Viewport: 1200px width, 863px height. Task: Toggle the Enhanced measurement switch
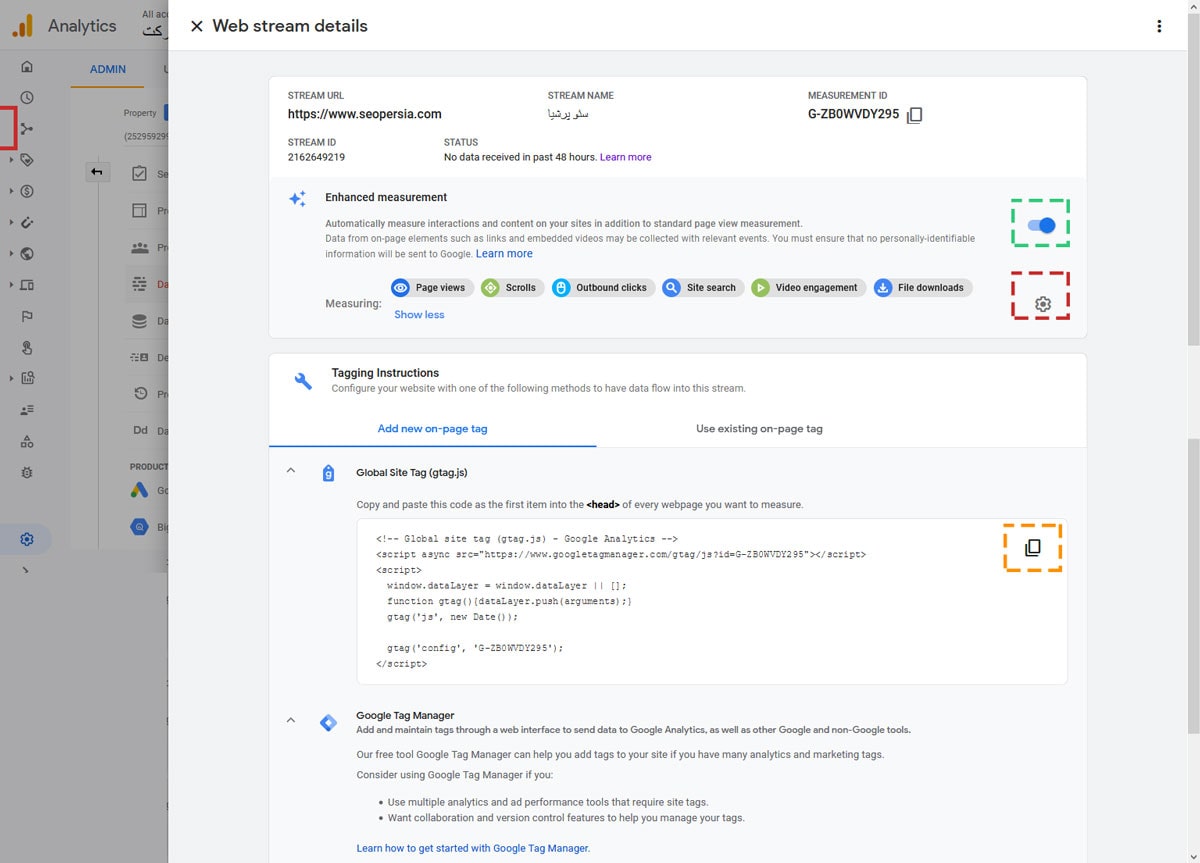1041,226
